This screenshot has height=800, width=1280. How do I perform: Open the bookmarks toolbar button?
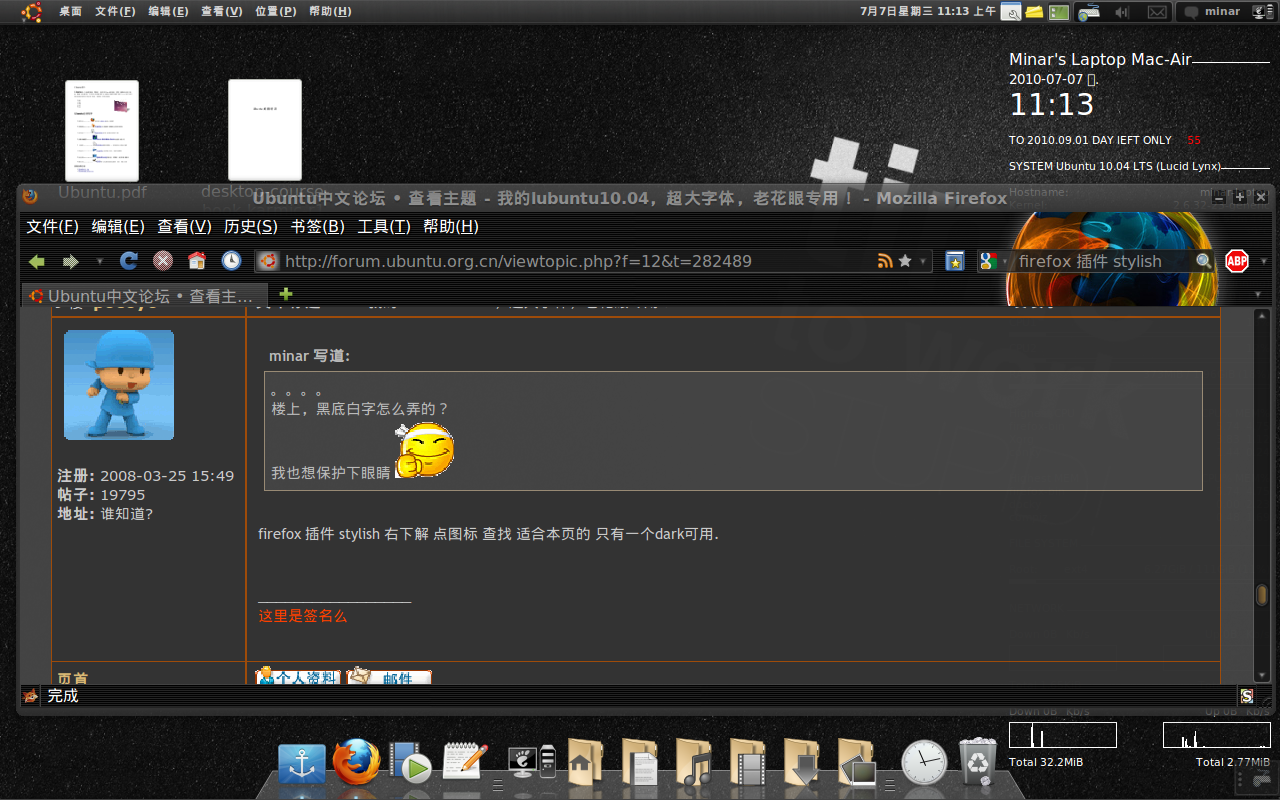coord(955,261)
